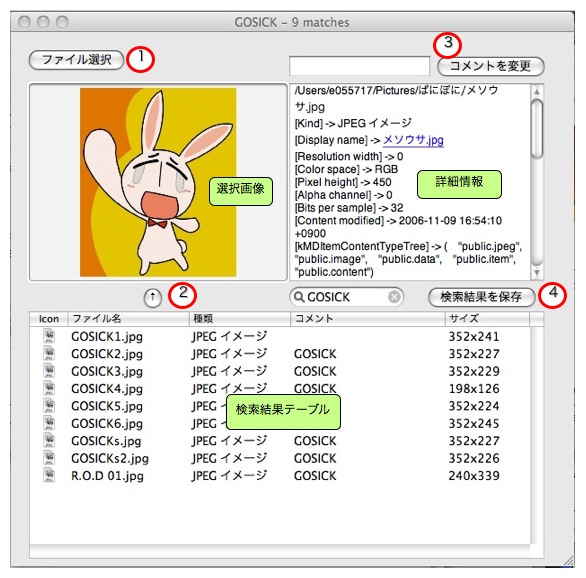
Task: Click the JPEG イメージ type of GOSICK1.jpg
Action: 229,337
